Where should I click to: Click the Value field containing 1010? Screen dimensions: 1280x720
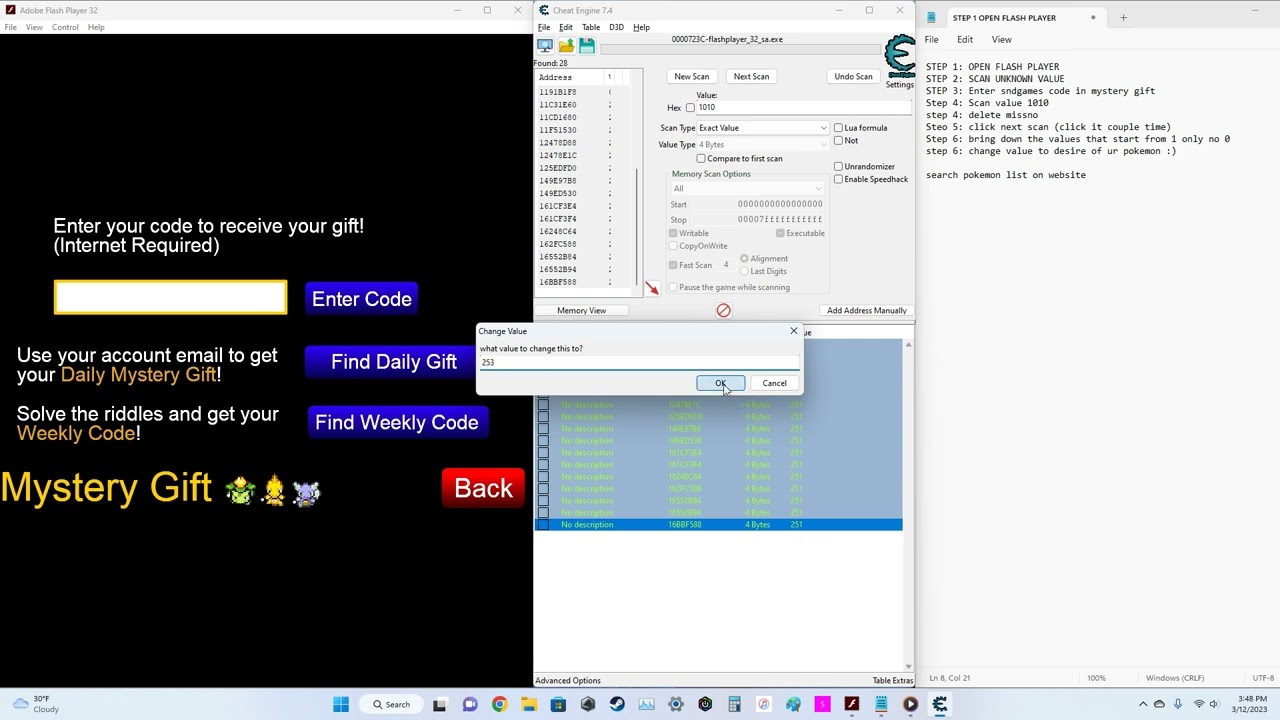pos(804,107)
